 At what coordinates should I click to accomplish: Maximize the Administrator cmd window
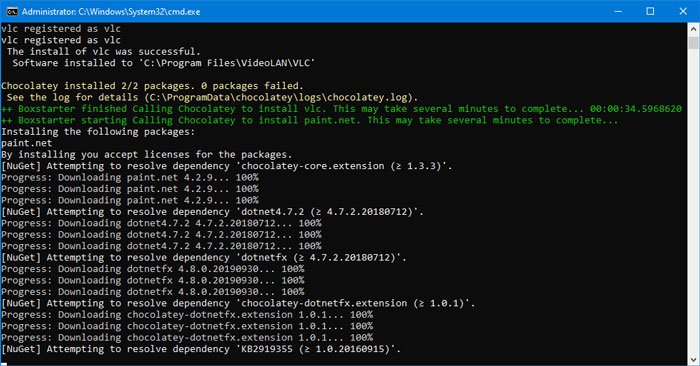tap(650, 12)
